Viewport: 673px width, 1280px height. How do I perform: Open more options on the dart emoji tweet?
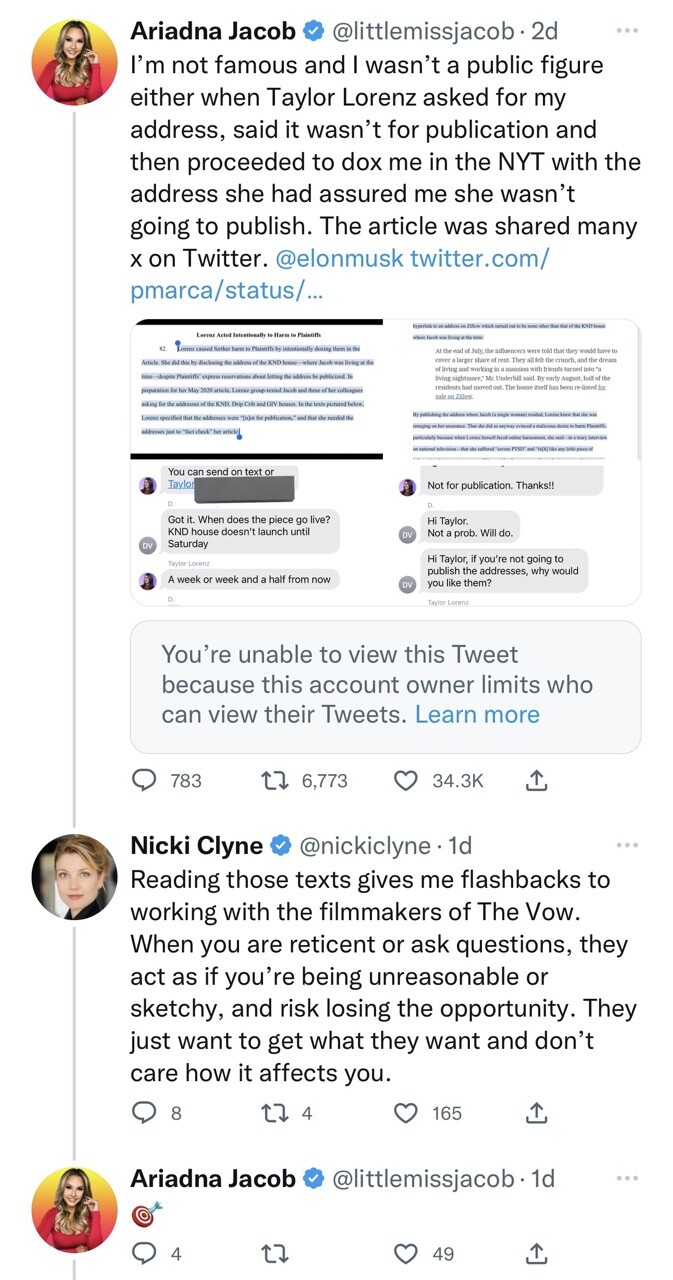tap(627, 1179)
